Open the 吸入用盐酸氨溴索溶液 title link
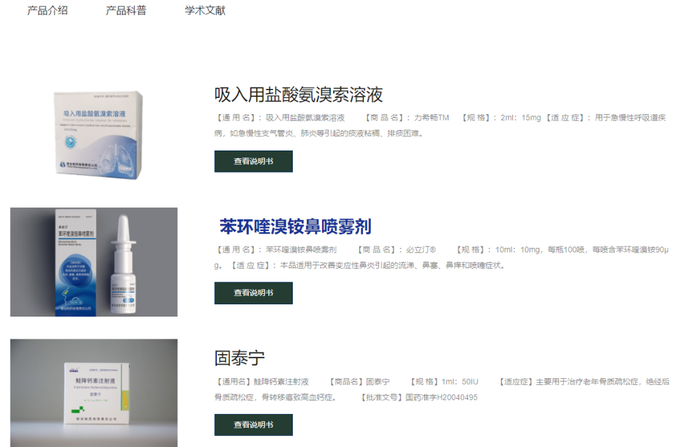Screen dimensions: 700x447 [298, 95]
